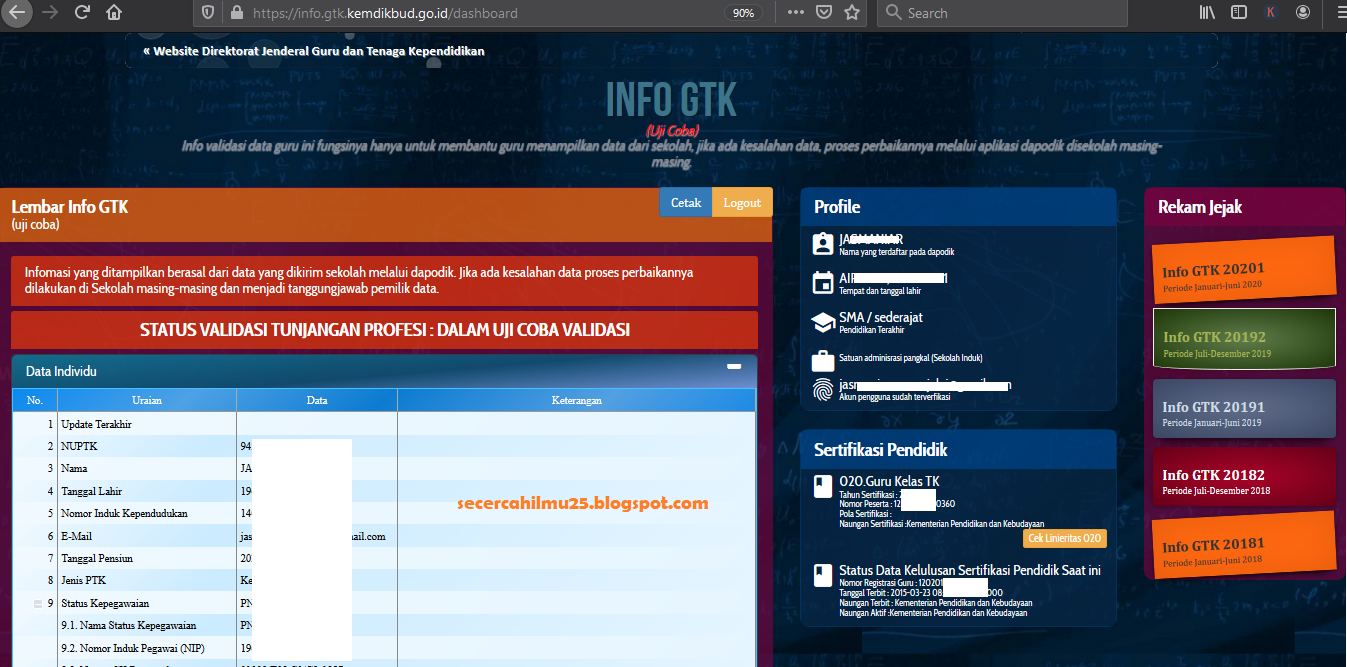
Task: Open Info GTK 20191 period card
Action: point(1244,408)
